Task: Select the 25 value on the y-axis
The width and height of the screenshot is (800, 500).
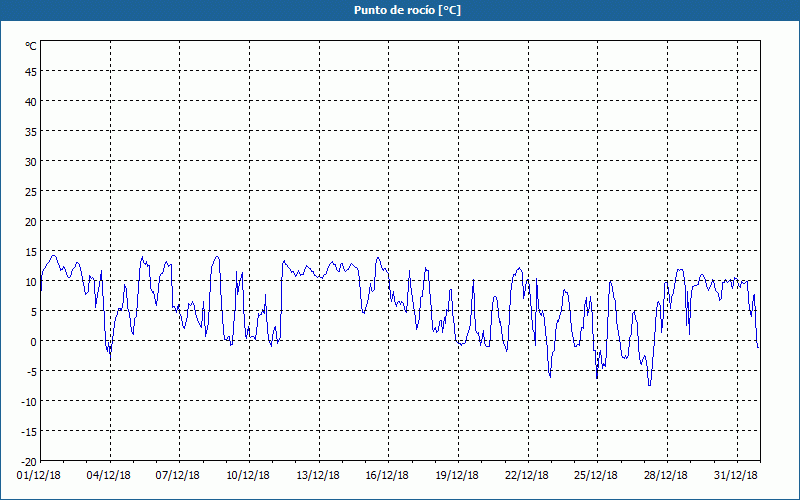Action: coord(31,191)
